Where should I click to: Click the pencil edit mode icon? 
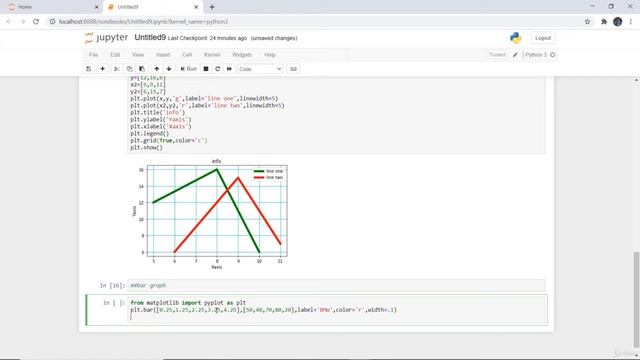coord(515,55)
